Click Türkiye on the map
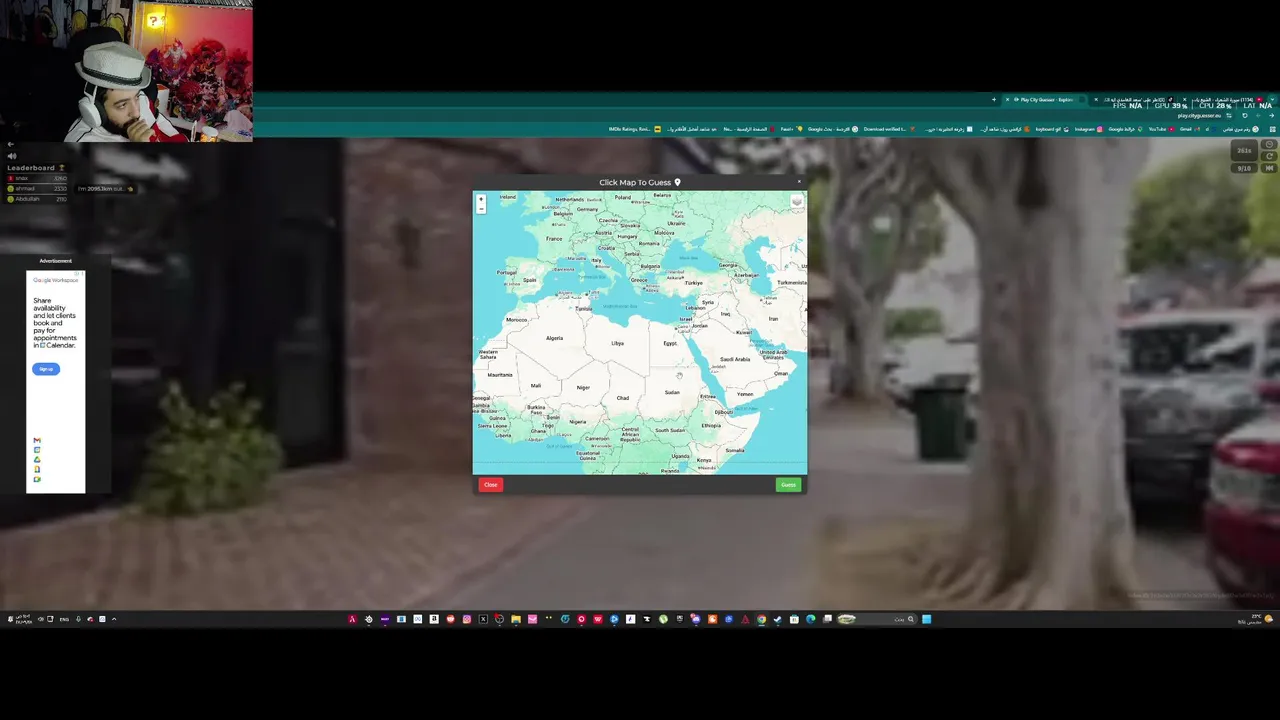1280x720 pixels. (693, 283)
